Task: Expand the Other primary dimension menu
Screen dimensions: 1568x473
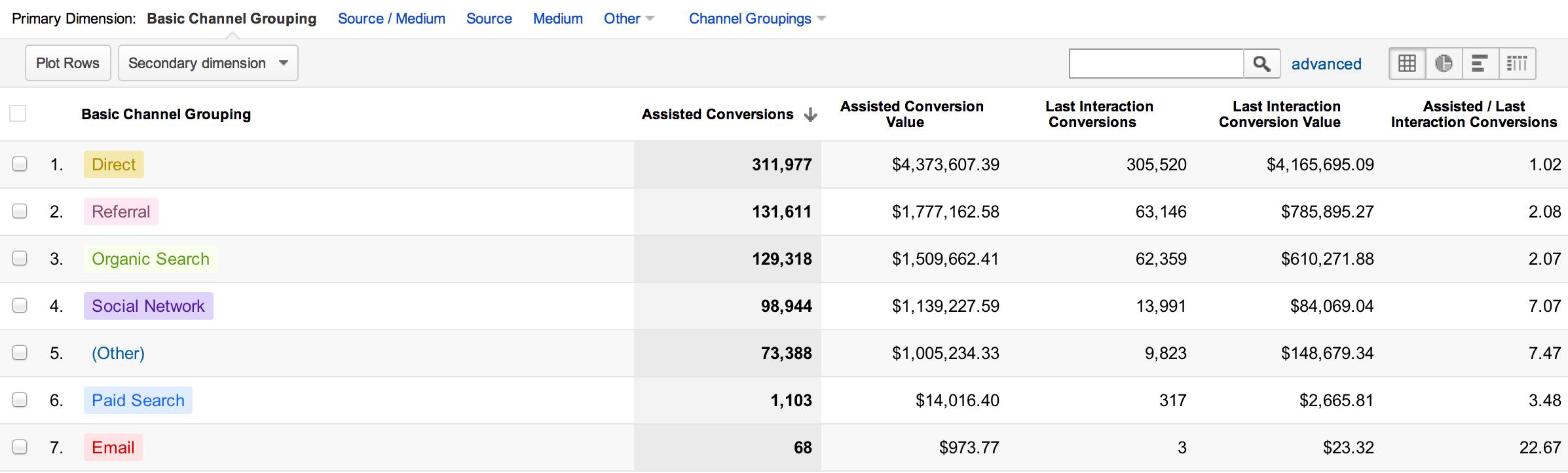Action: pyautogui.click(x=628, y=19)
